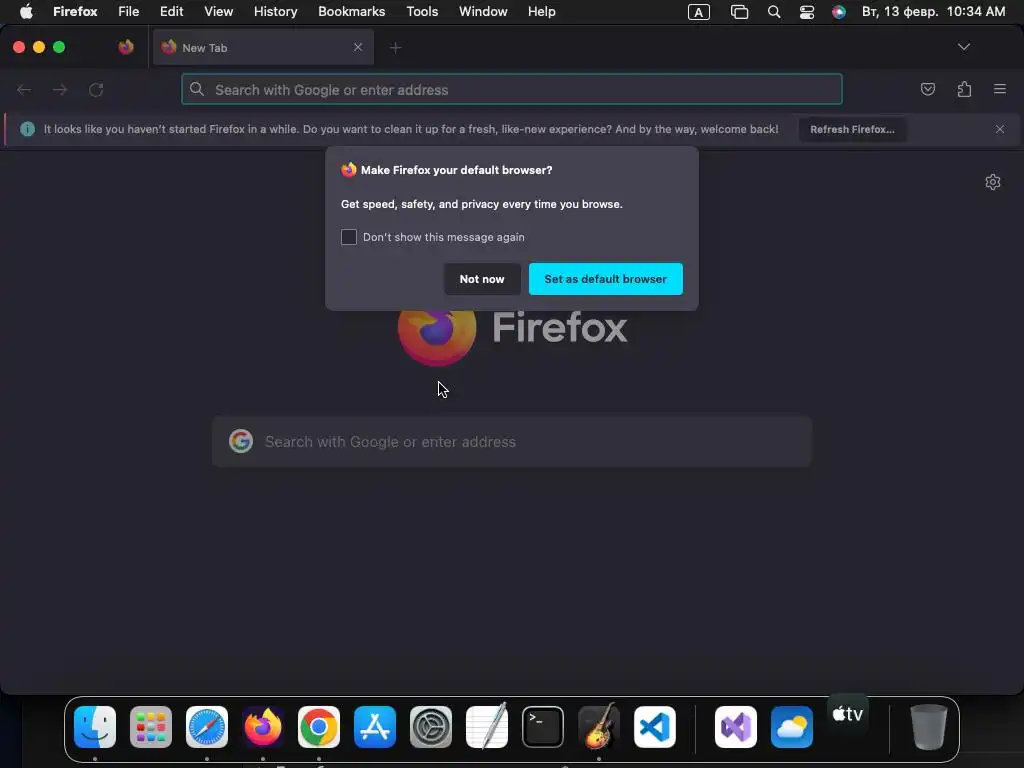Click Set as default browser
The width and height of the screenshot is (1024, 768).
tap(605, 279)
